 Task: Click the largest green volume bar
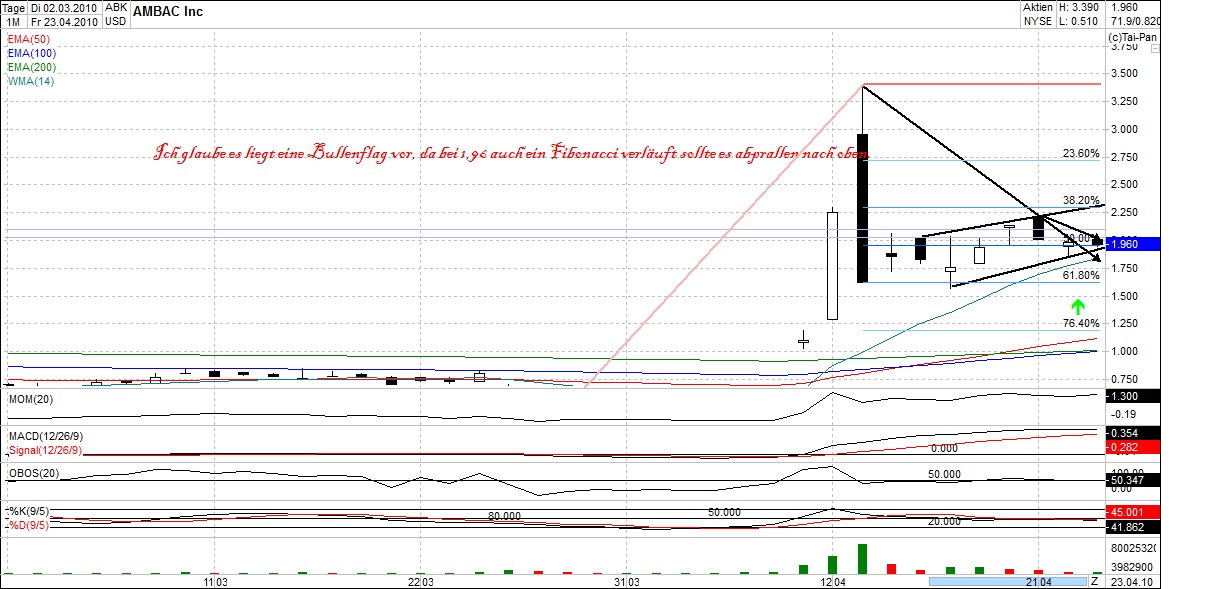(862, 559)
